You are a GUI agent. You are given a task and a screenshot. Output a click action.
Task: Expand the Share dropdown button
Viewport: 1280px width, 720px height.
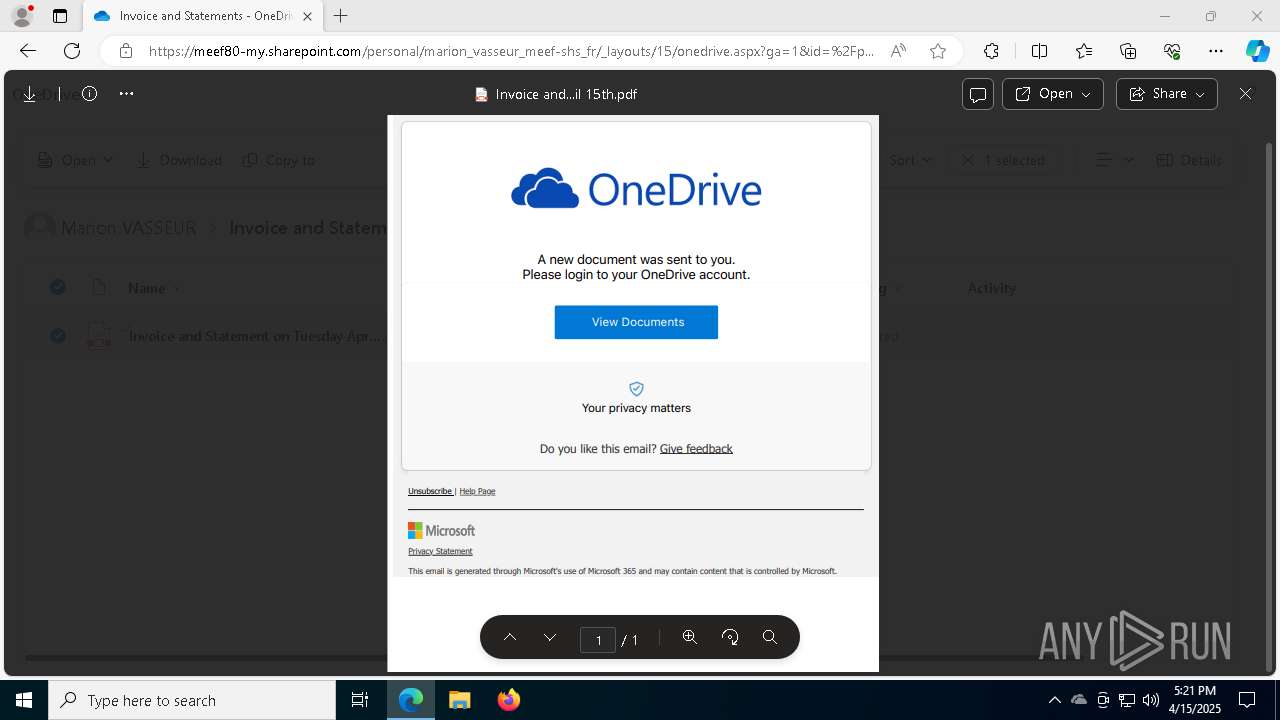(1167, 94)
